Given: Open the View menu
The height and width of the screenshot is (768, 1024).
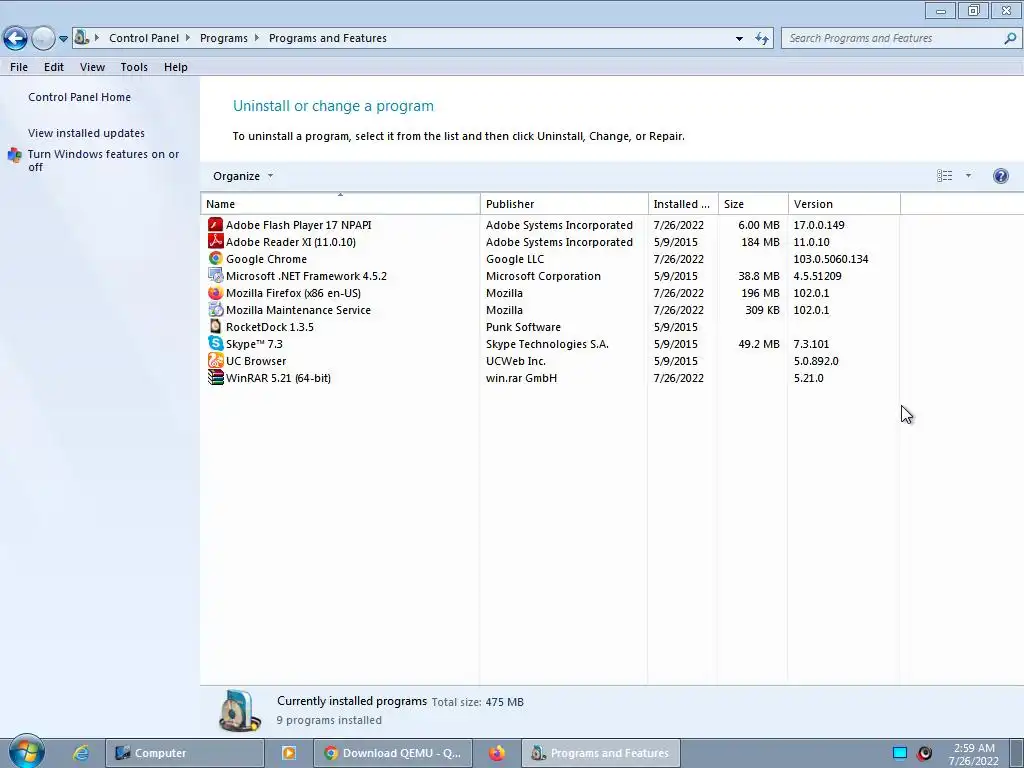Looking at the screenshot, I should (x=92, y=67).
